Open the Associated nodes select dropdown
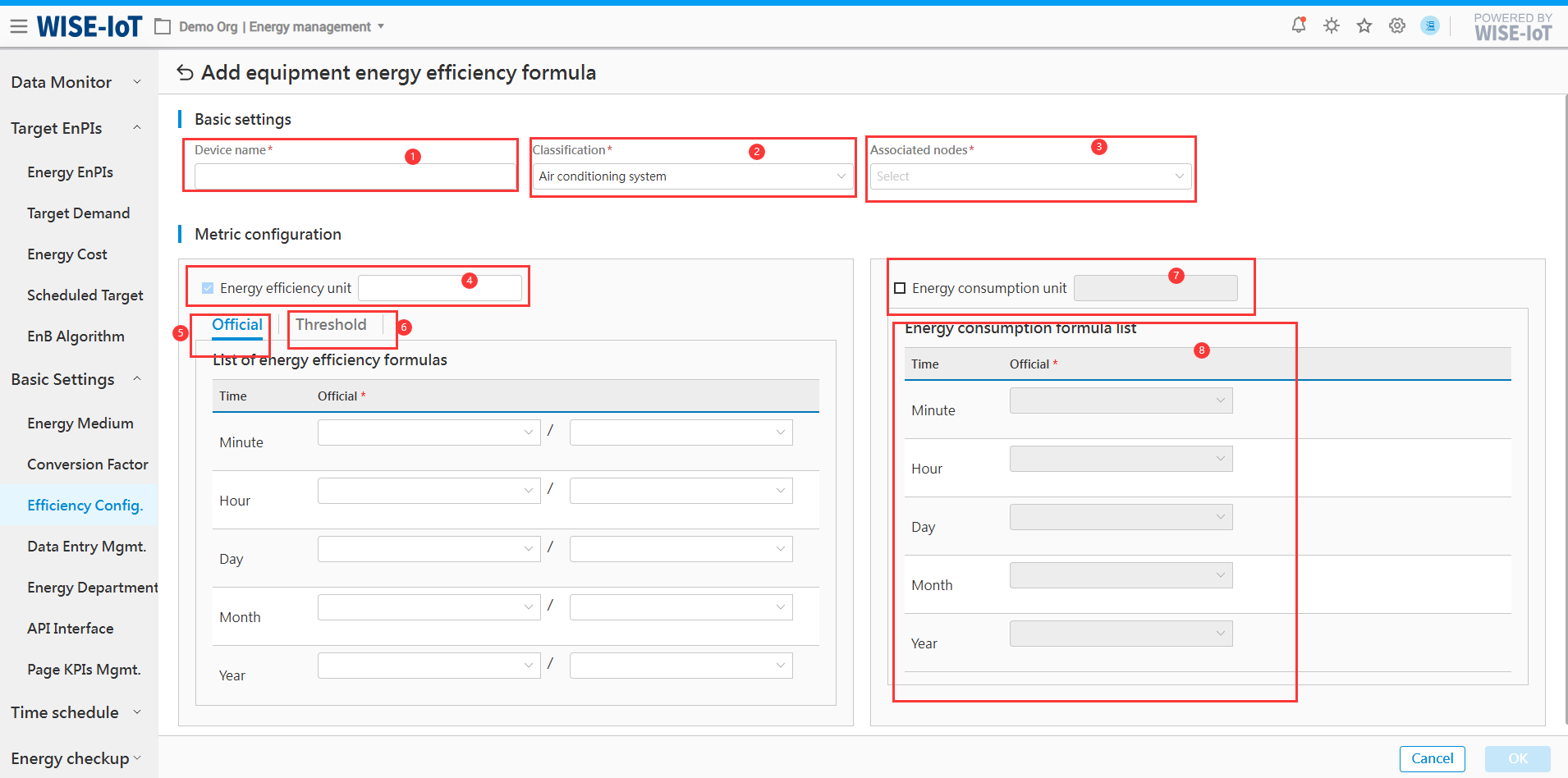Viewport: 1568px width, 778px height. click(1029, 176)
